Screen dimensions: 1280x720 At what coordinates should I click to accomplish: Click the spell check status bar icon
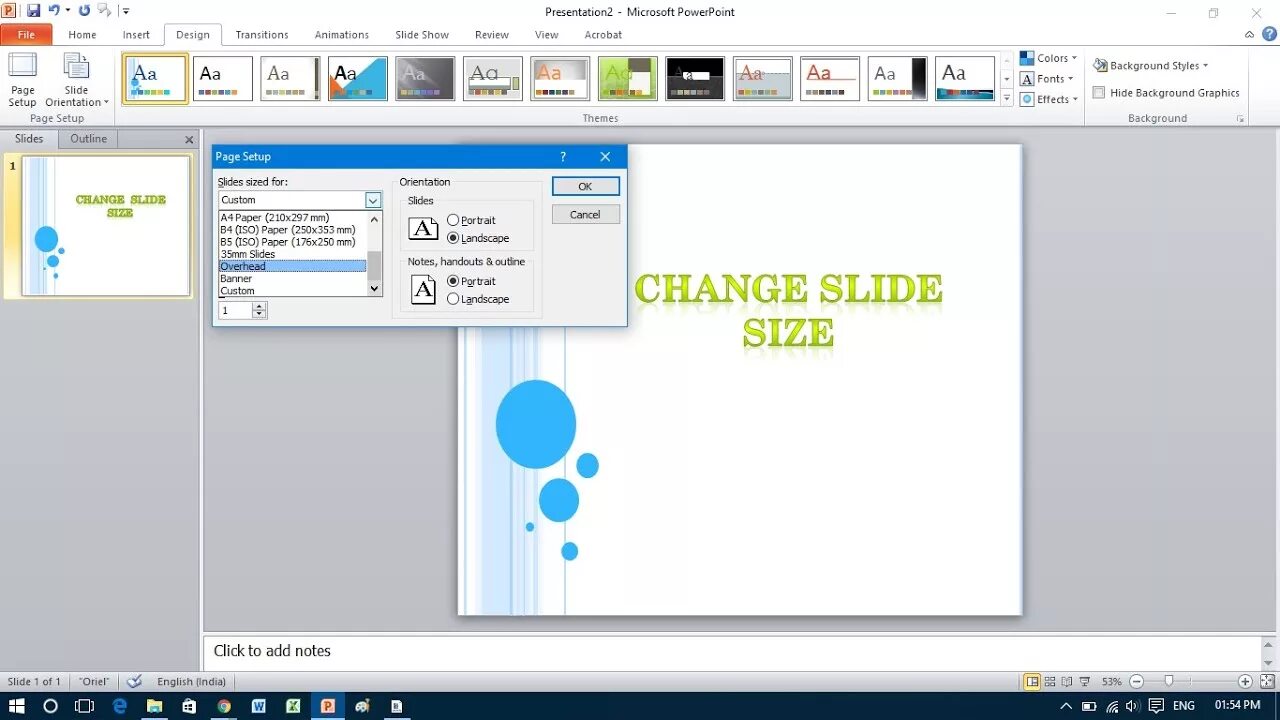134,681
